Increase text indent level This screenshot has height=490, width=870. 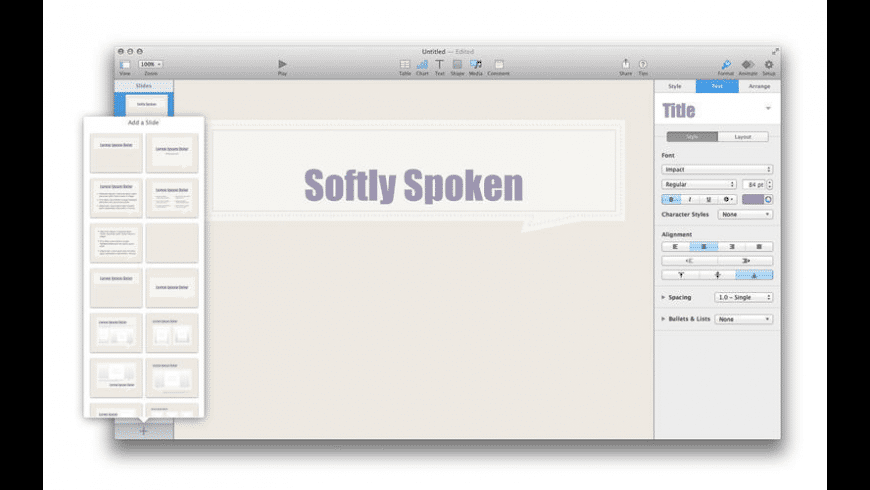coord(745,261)
